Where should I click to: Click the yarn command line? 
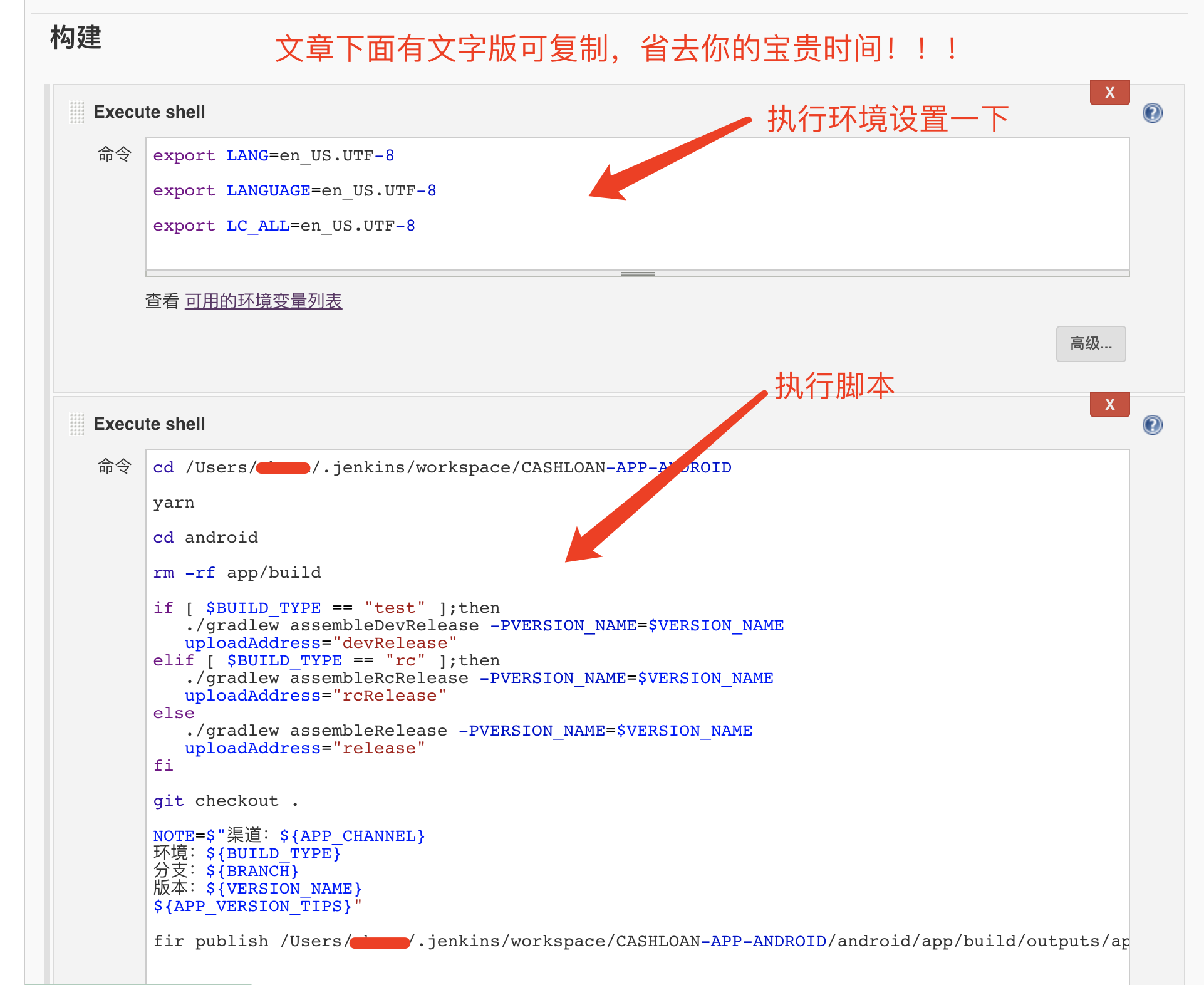[174, 503]
